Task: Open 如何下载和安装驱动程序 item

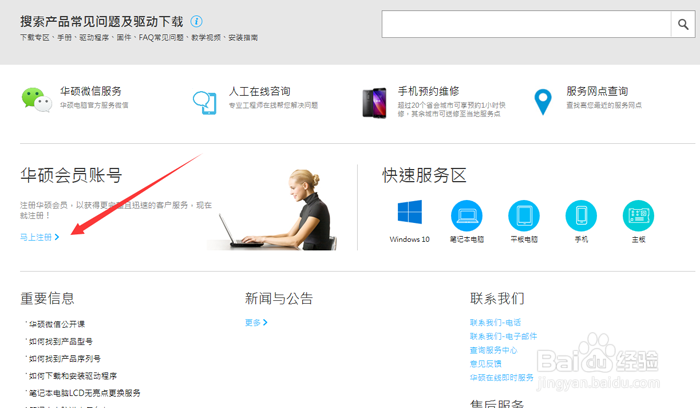Action: click(x=73, y=376)
